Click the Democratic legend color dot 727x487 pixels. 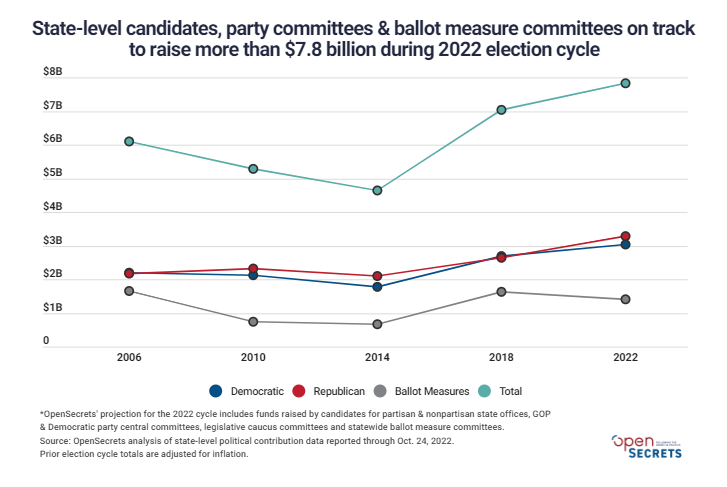[216, 391]
